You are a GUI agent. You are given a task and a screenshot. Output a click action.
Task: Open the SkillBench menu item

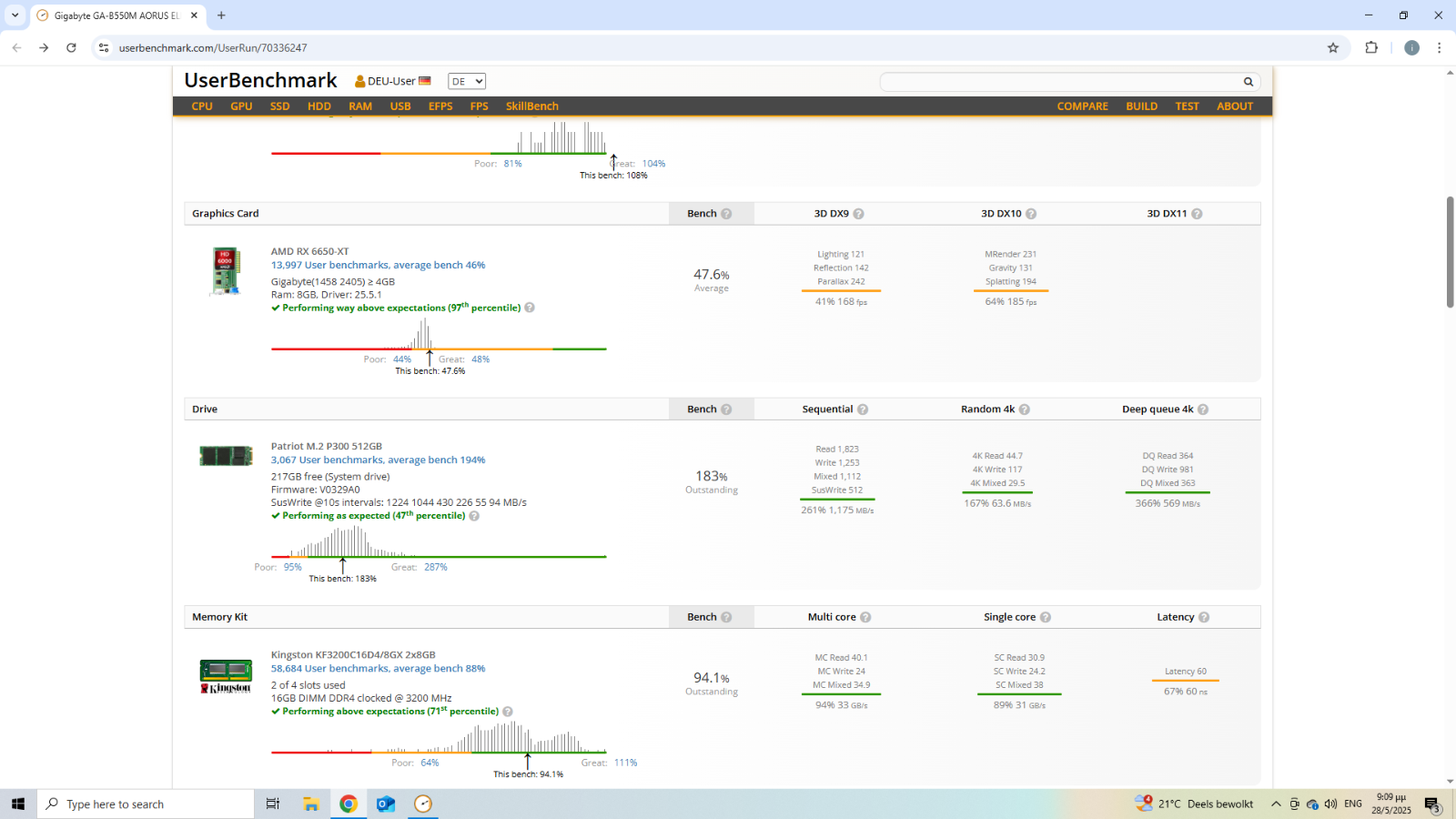coord(532,106)
